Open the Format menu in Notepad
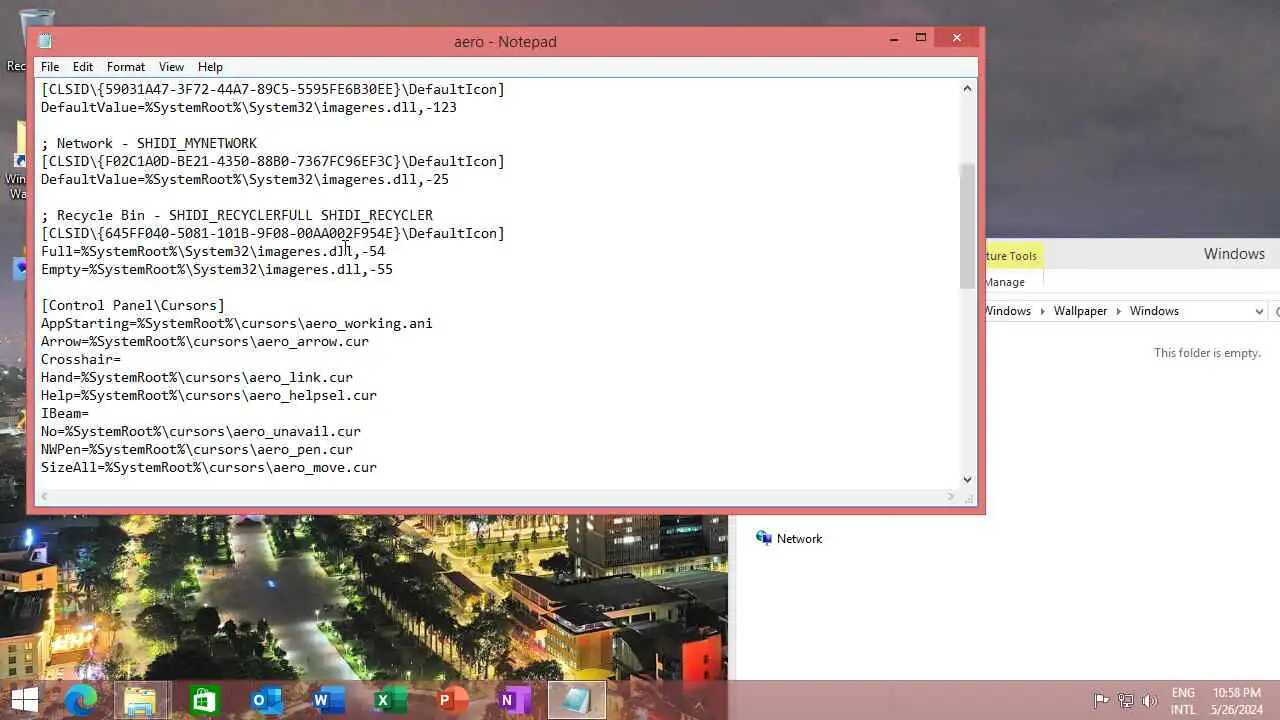 pos(126,67)
